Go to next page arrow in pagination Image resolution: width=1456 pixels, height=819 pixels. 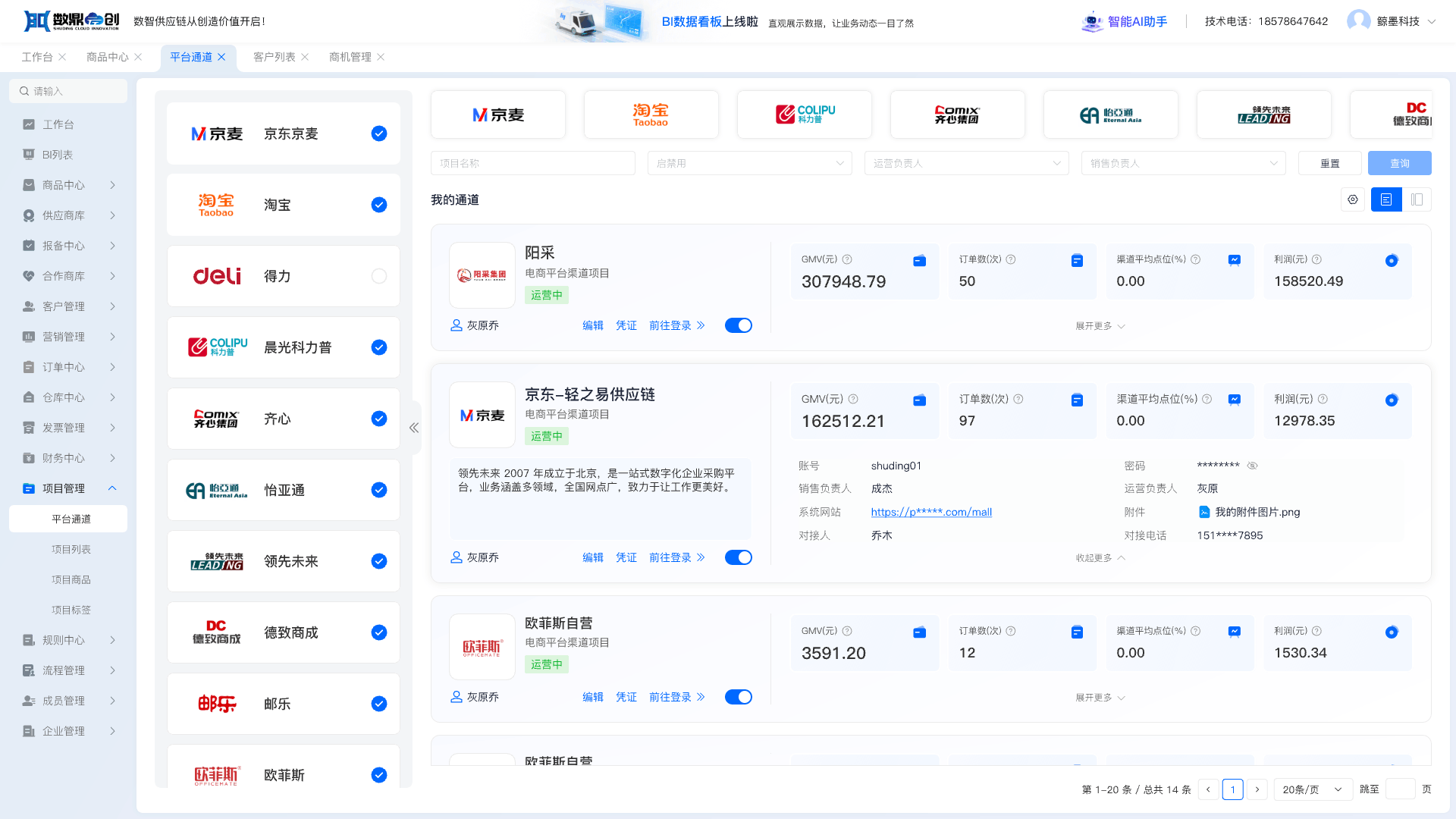(1257, 789)
